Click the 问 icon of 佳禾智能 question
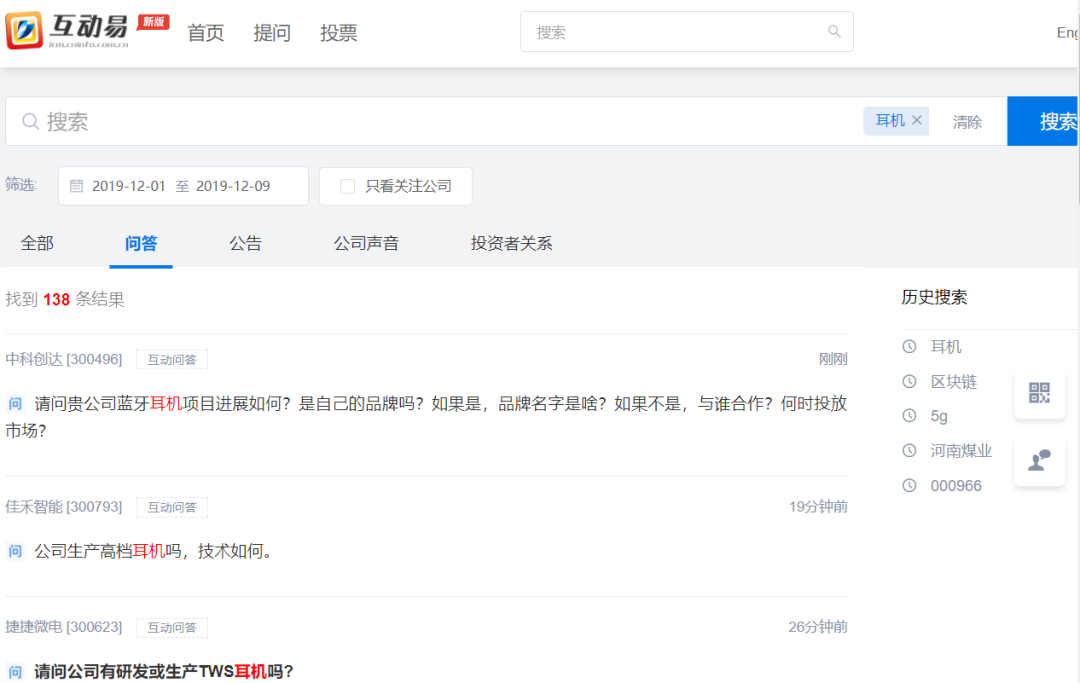This screenshot has height=683, width=1080. coord(15,551)
